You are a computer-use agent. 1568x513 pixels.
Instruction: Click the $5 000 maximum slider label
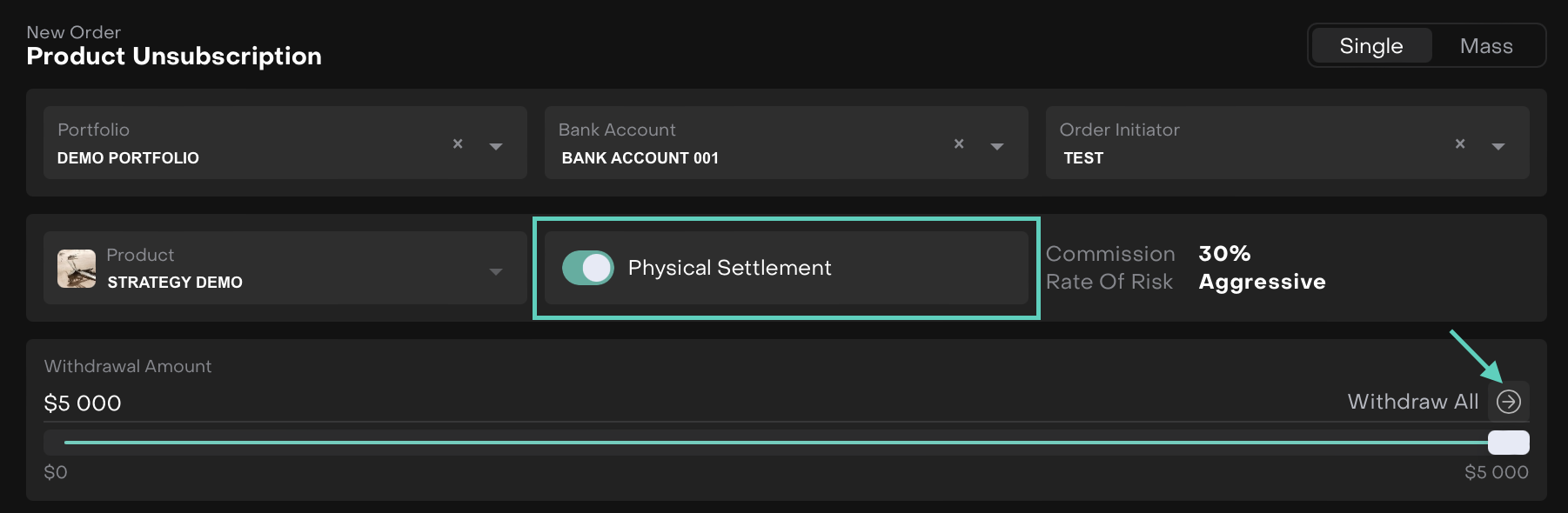click(x=1496, y=472)
